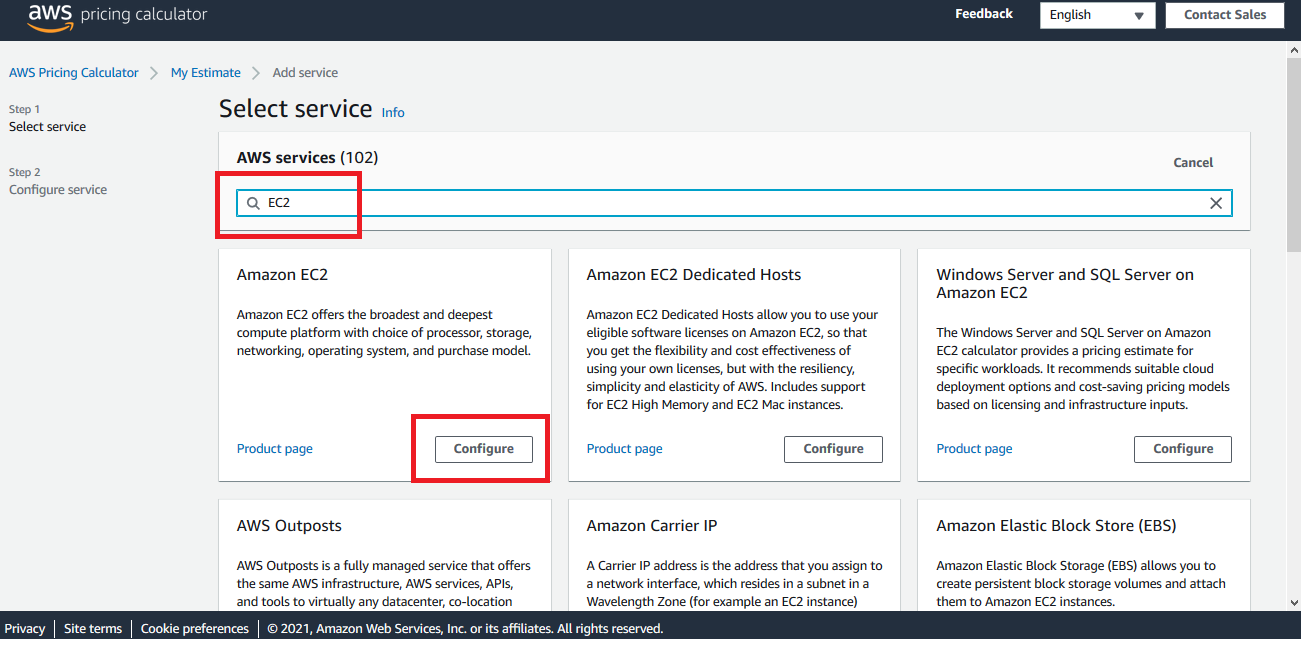Viewport: 1301px width, 648px height.
Task: Click the Add service breadcrumb text
Action: coord(305,73)
